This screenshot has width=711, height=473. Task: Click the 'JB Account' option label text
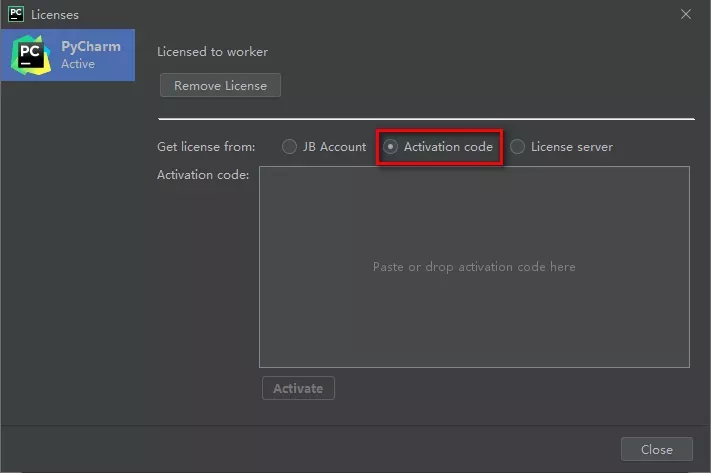tap(334, 147)
